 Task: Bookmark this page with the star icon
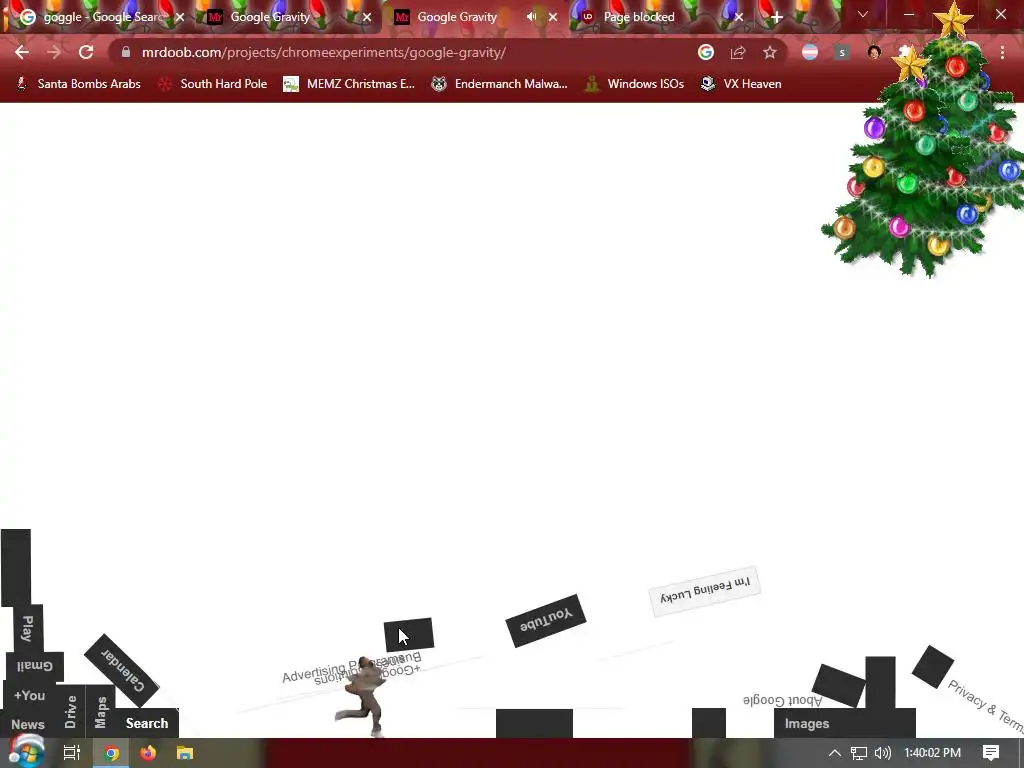[770, 52]
